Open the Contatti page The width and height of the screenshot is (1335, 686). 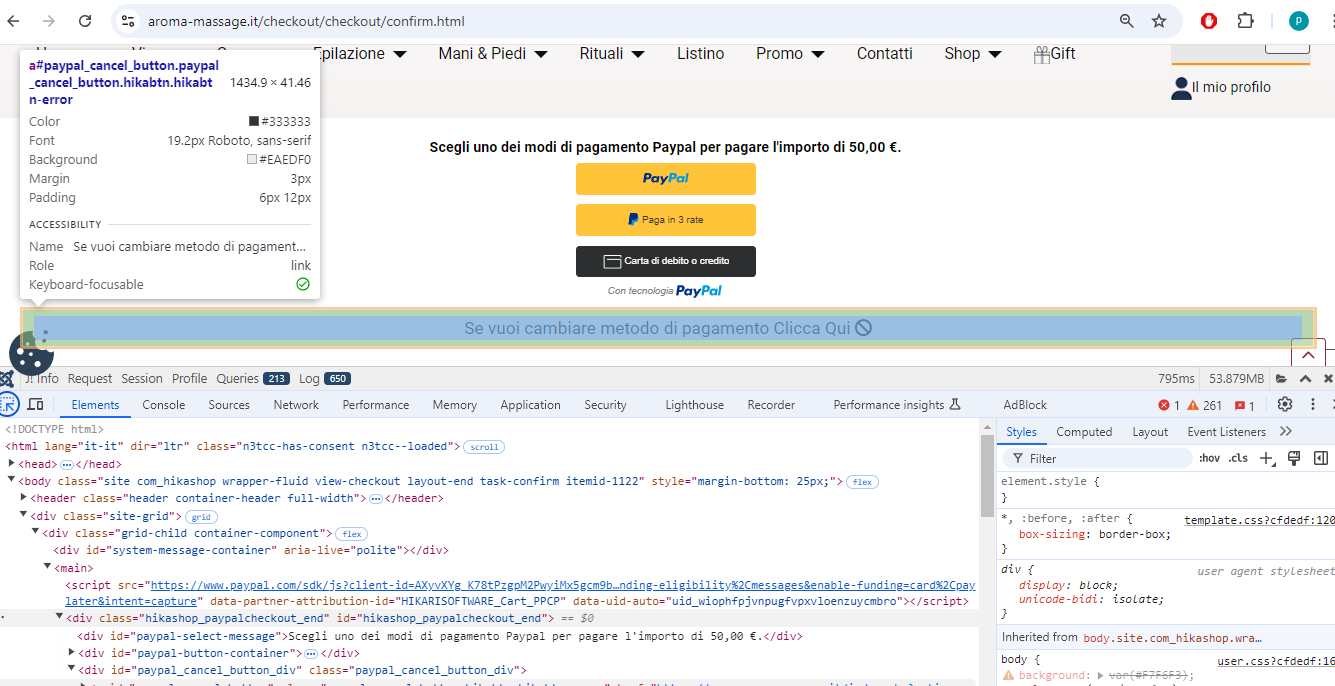click(885, 53)
